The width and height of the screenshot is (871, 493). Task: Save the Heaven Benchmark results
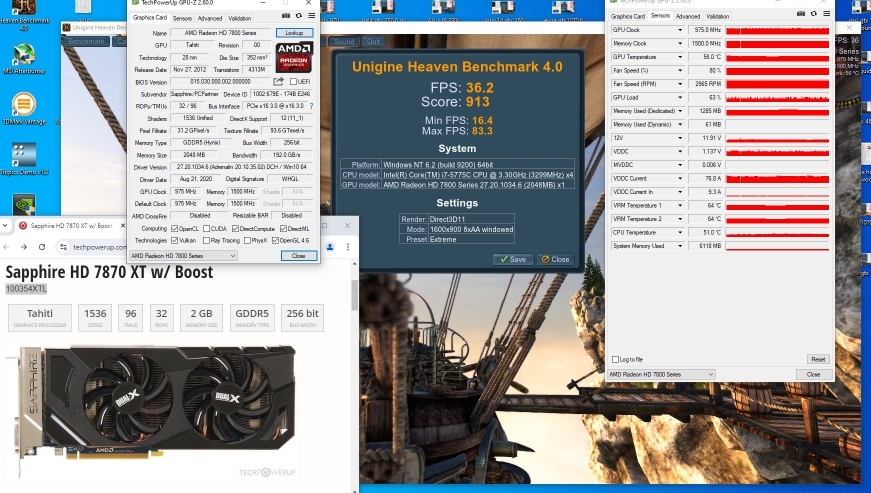513,259
